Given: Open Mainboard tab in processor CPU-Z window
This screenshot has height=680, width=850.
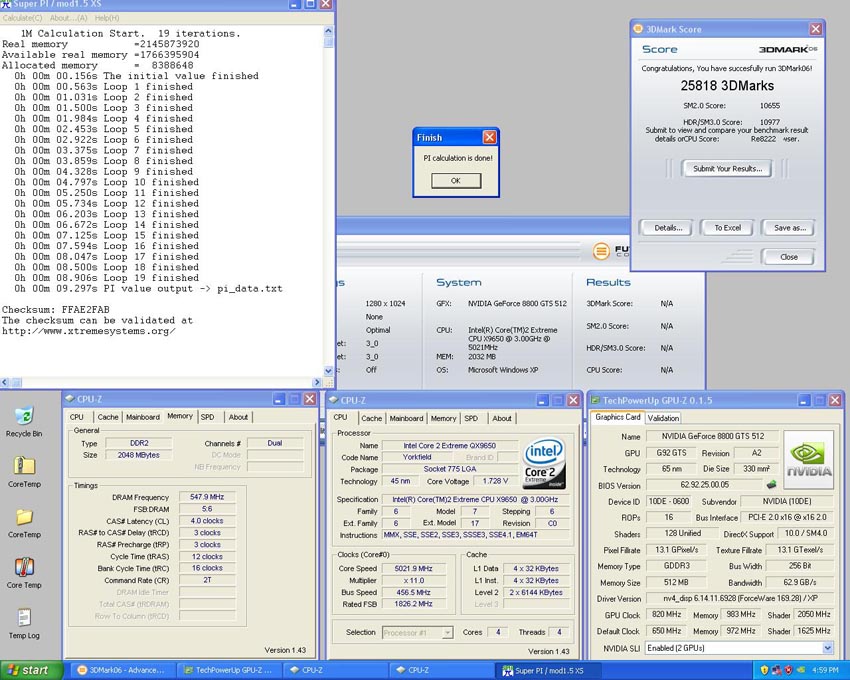Looking at the screenshot, I should click(x=406, y=418).
